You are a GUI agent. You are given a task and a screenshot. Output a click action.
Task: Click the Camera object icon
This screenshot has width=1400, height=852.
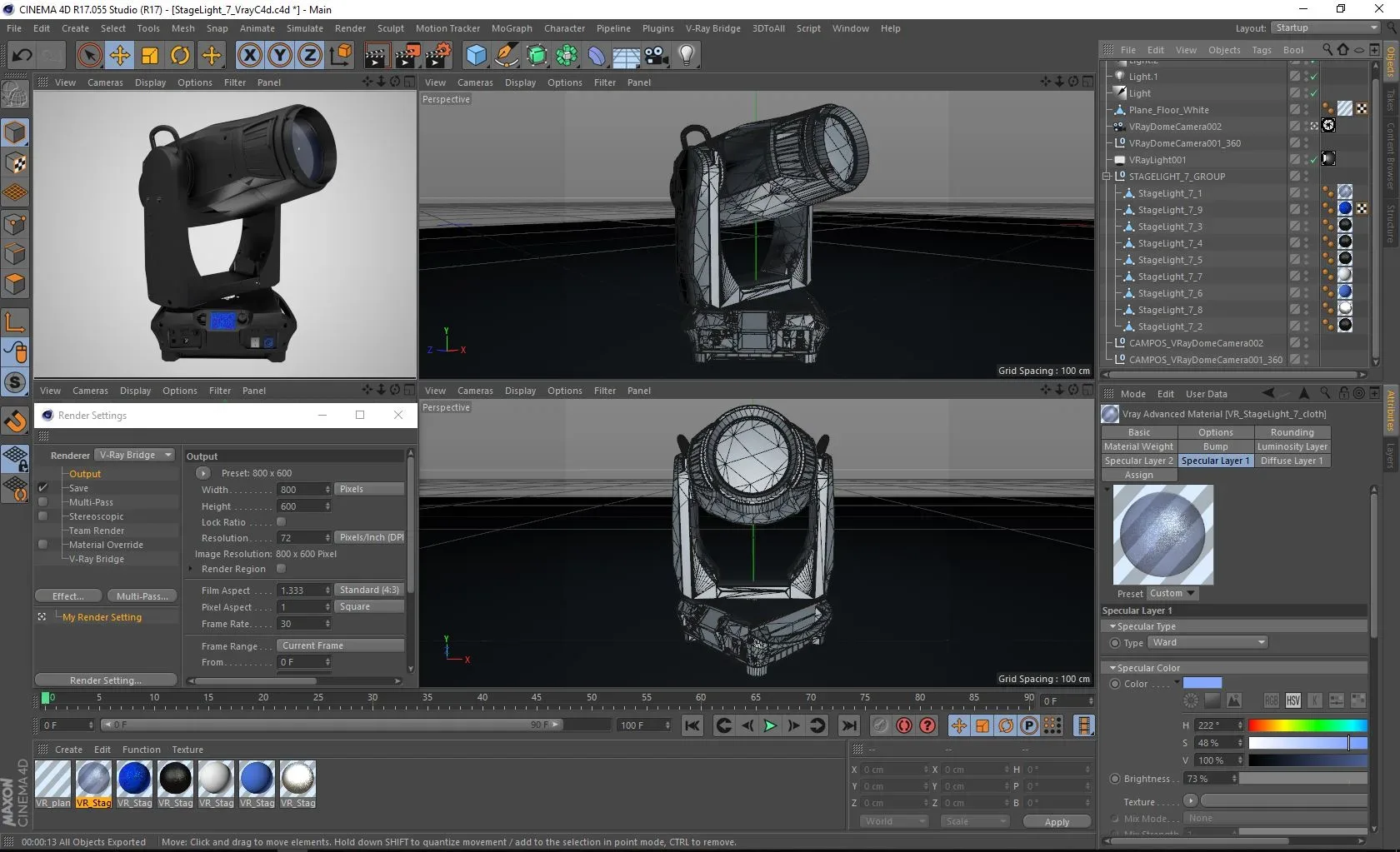(656, 56)
